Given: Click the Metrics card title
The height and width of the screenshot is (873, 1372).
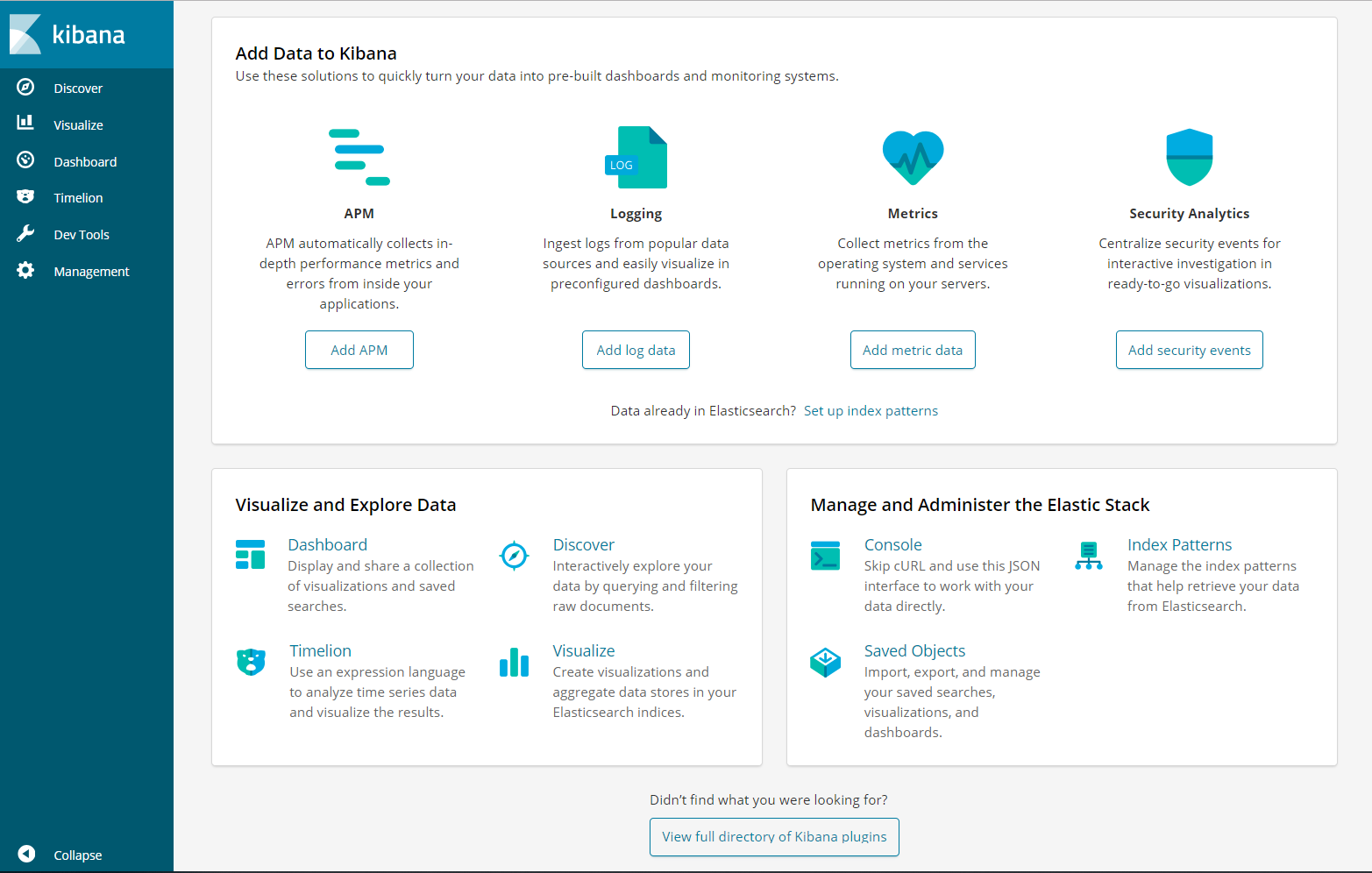Looking at the screenshot, I should 913,214.
